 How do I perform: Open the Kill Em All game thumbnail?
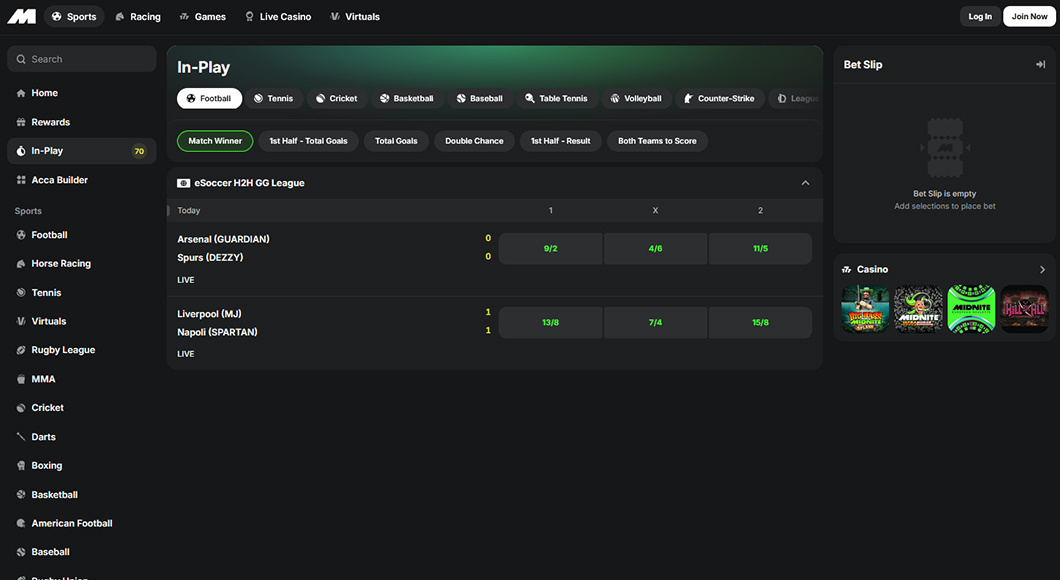1025,309
